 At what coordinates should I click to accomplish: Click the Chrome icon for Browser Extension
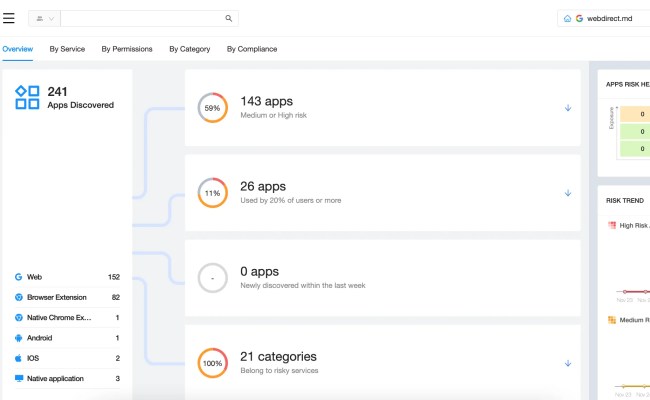[x=18, y=297]
